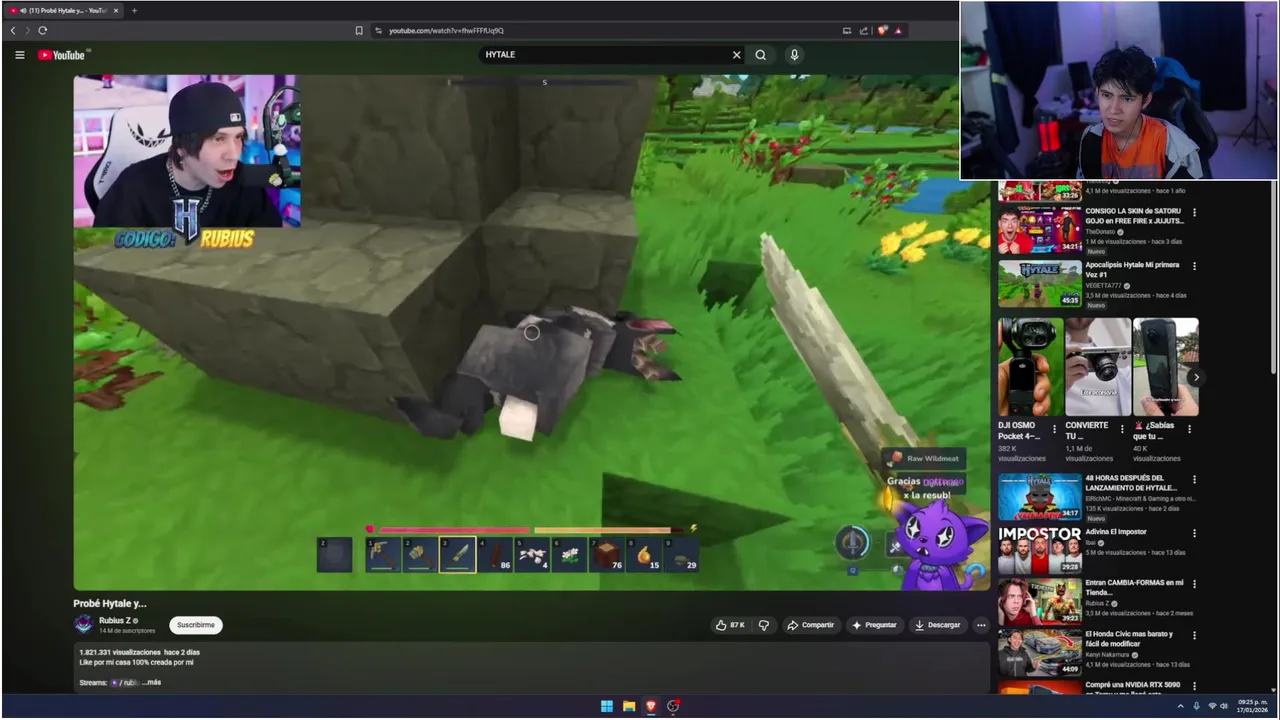1280x720 pixels.
Task: Open Brave sidebar panel icon
Action: [x=846, y=31]
